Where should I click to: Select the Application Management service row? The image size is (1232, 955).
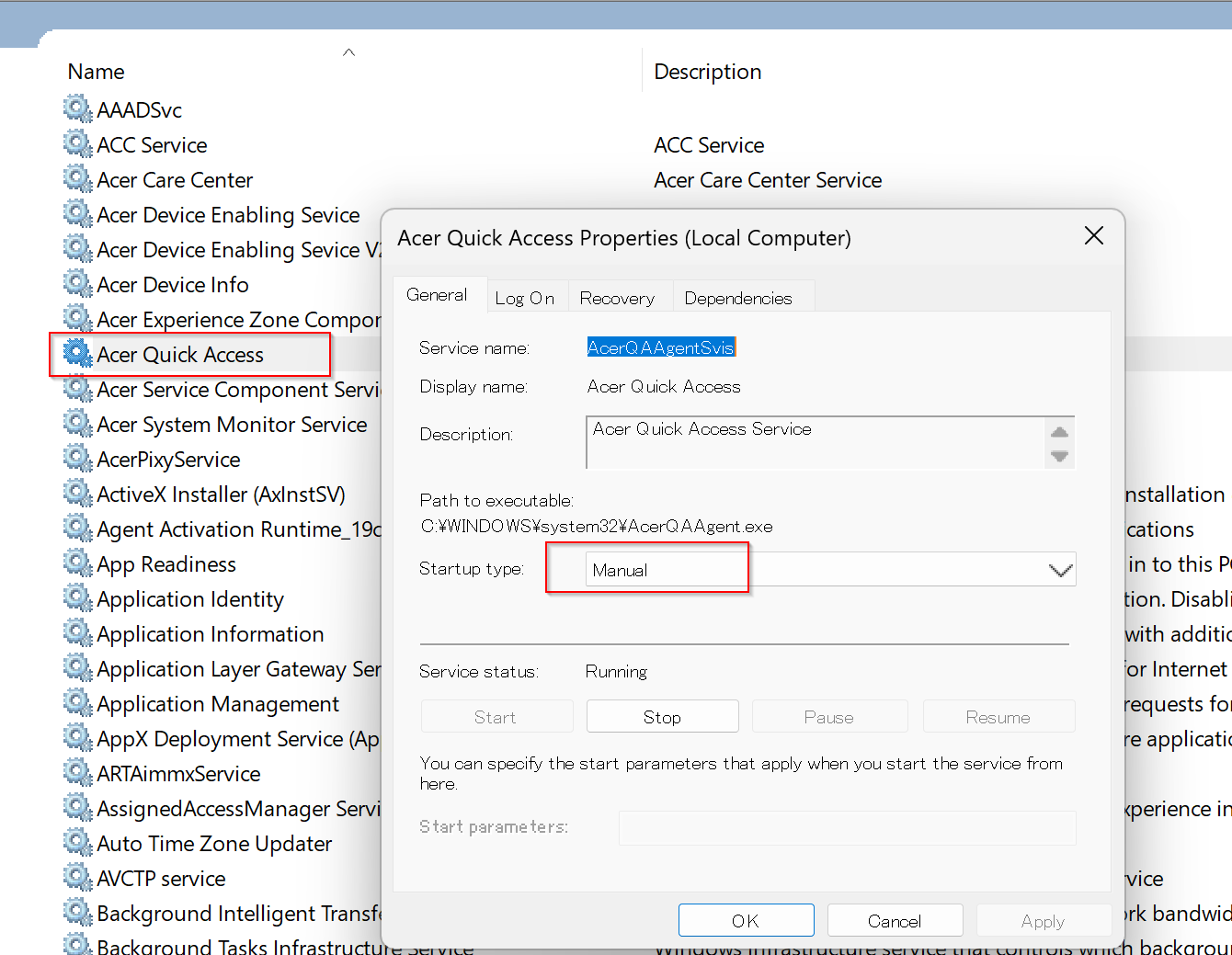point(218,704)
